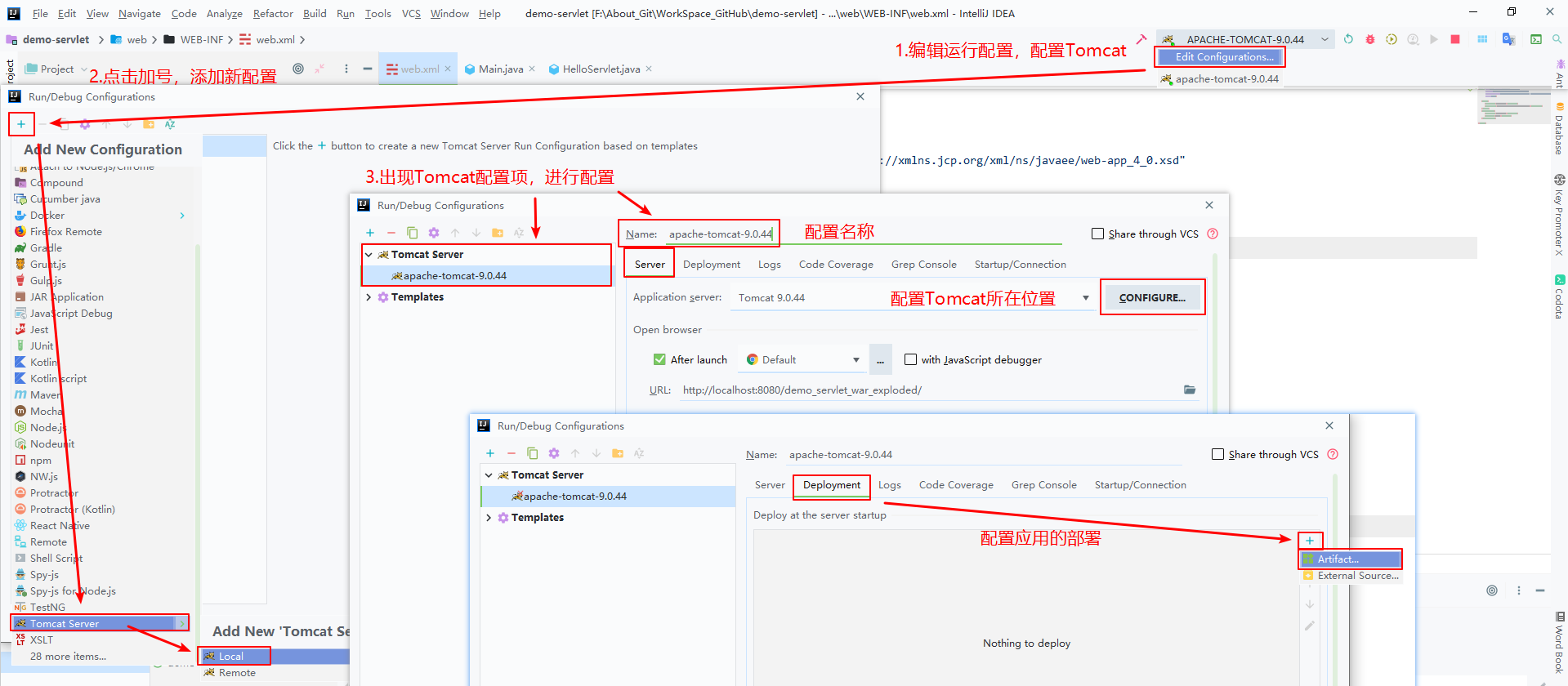The width and height of the screenshot is (1568, 686).
Task: Switch to Main.java editor tab
Action: [501, 69]
